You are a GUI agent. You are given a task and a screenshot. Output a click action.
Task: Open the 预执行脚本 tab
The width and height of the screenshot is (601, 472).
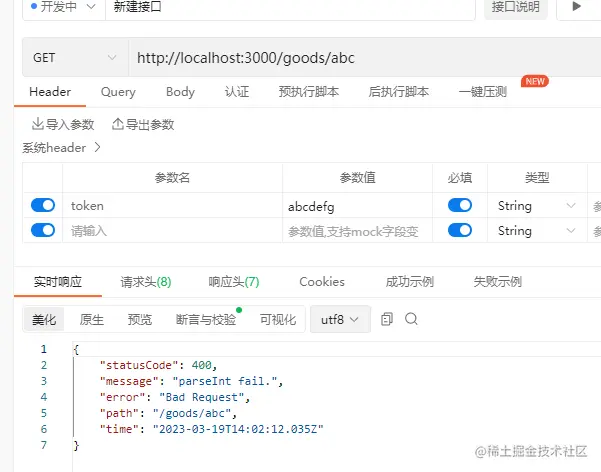pos(309,92)
